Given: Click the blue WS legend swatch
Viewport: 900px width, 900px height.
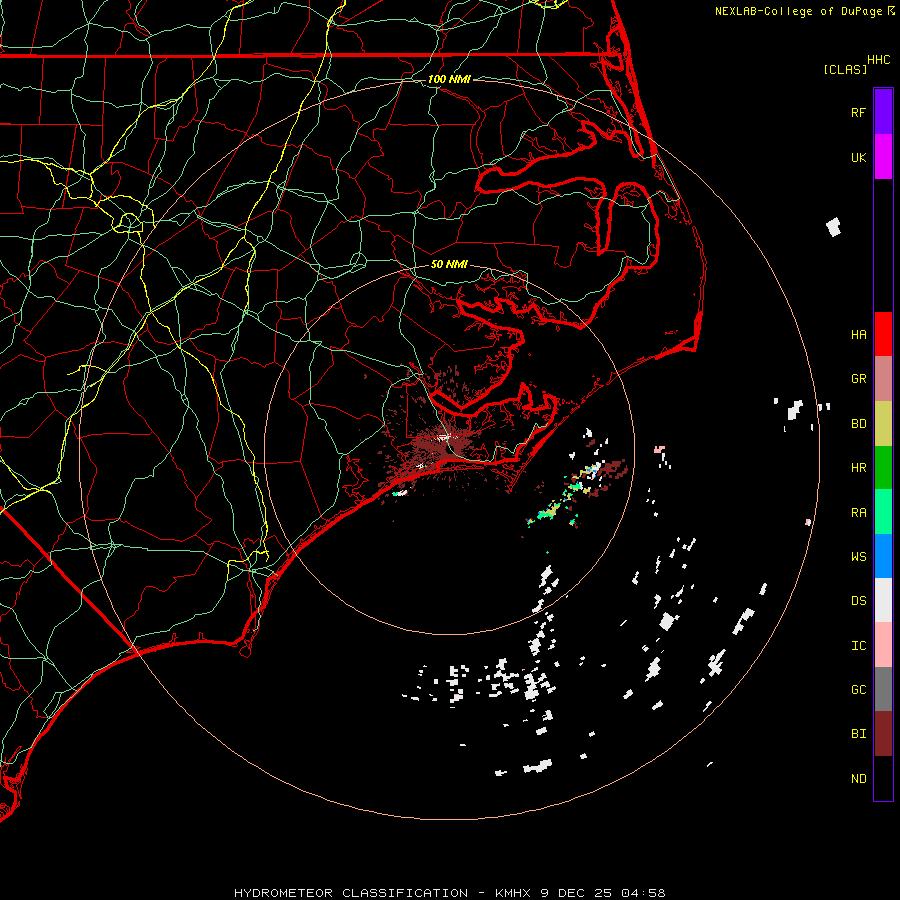Looking at the screenshot, I should click(x=883, y=556).
